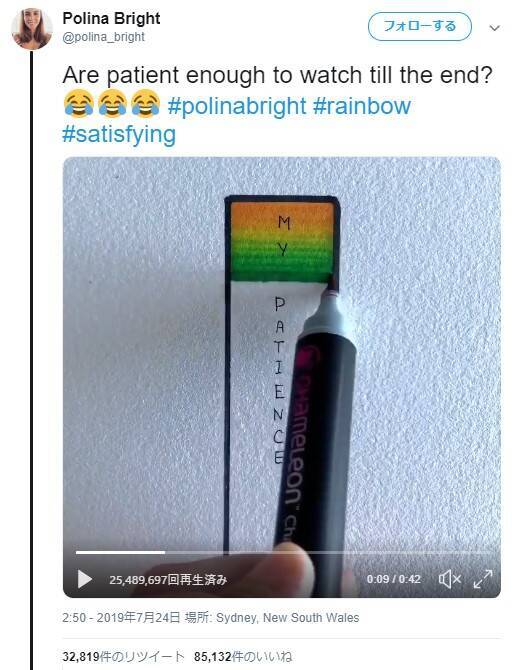Screen dimensions: 527x670
Task: Click the first laughing emoji
Action: coord(79,103)
